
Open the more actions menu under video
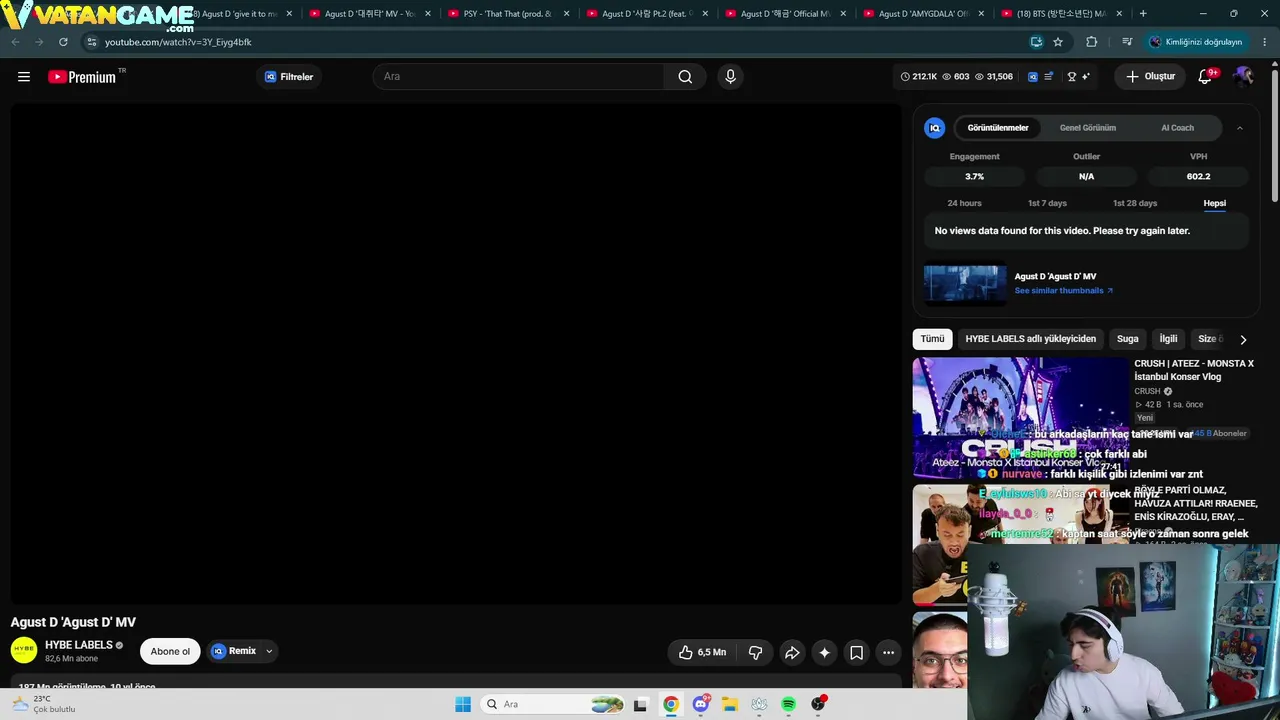(x=888, y=653)
